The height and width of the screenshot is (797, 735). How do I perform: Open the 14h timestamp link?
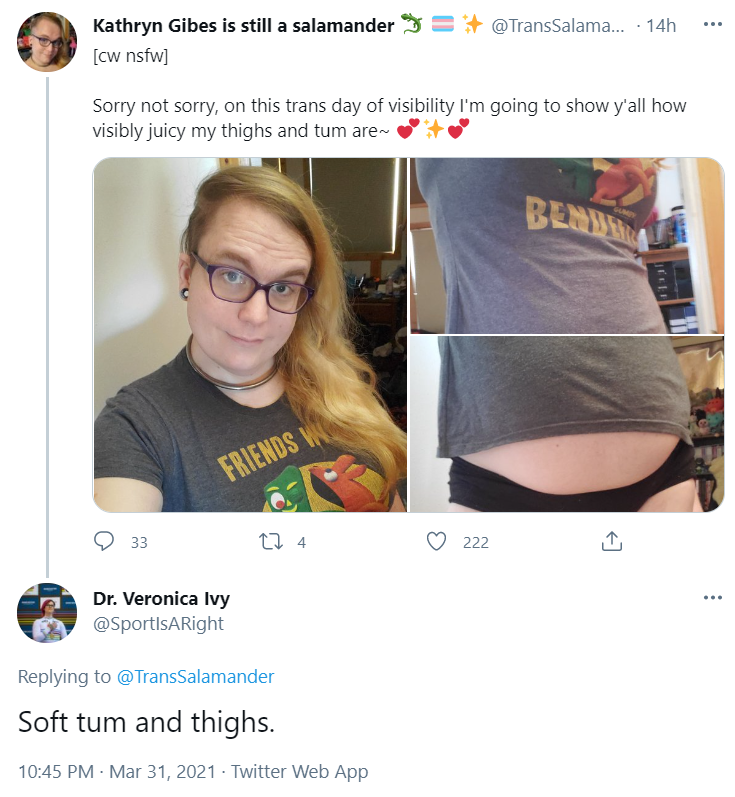pyautogui.click(x=661, y=25)
